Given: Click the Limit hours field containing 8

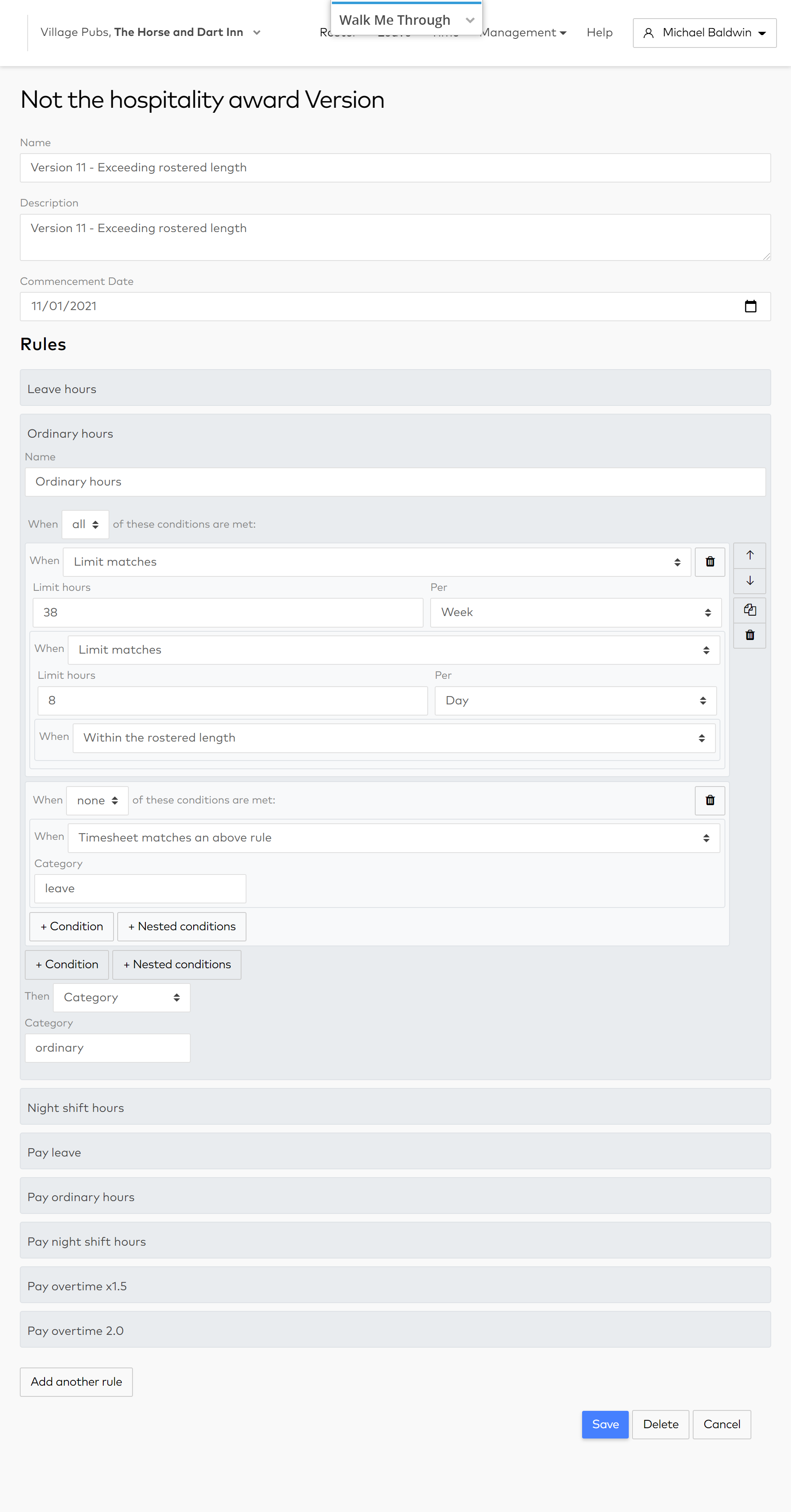Looking at the screenshot, I should tap(232, 701).
